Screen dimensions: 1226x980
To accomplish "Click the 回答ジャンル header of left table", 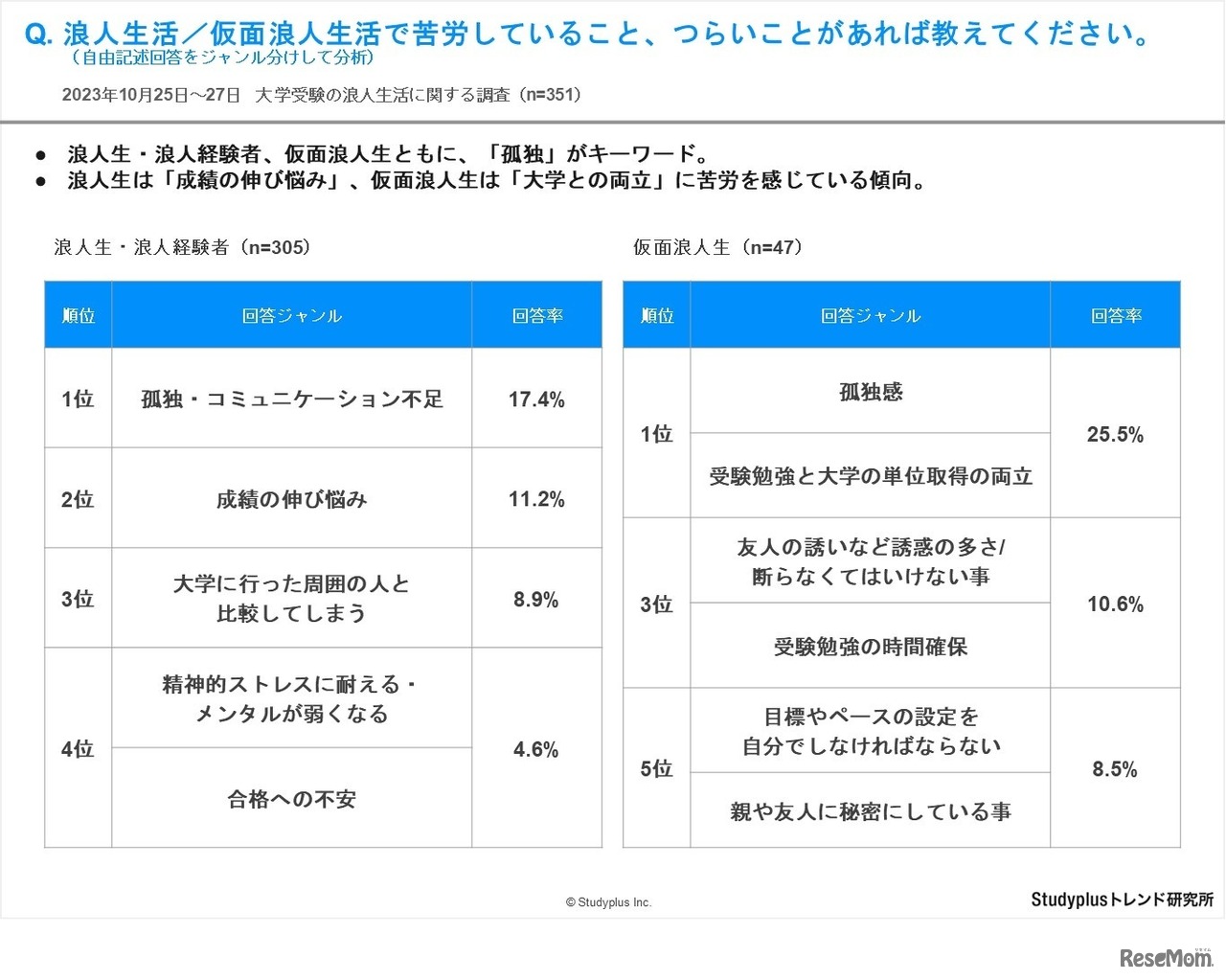I will click(x=291, y=314).
